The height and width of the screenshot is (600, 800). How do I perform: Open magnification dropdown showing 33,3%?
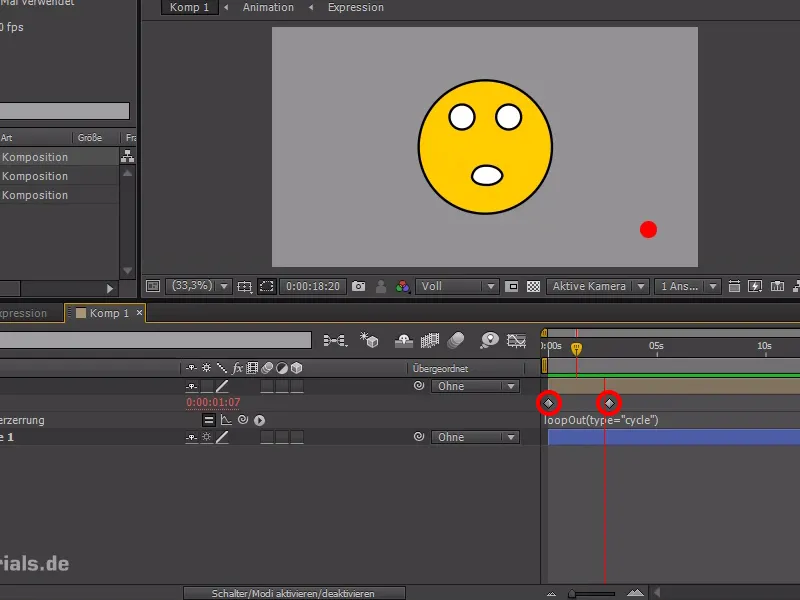point(198,286)
